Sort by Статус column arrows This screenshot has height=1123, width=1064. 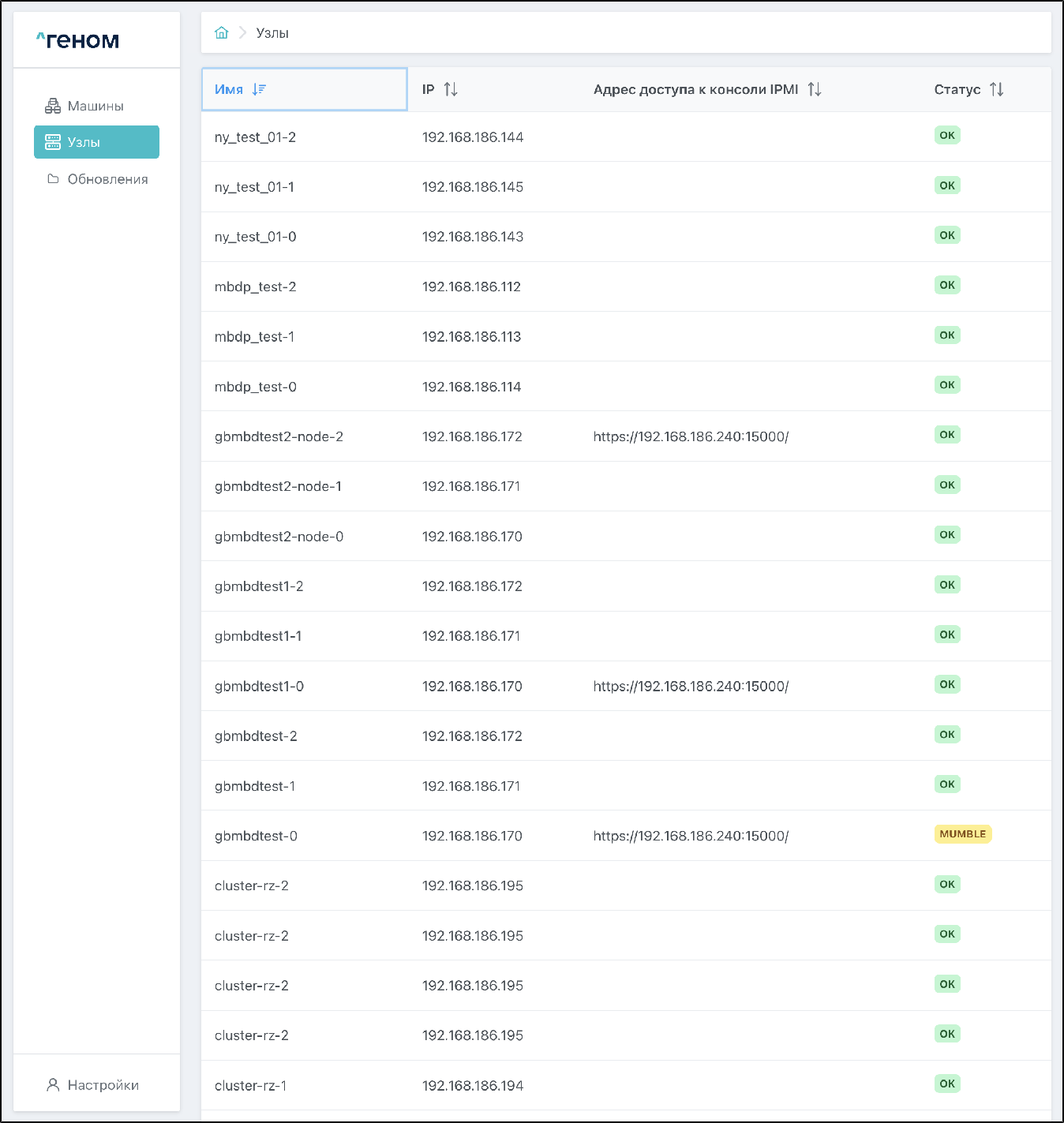[997, 89]
